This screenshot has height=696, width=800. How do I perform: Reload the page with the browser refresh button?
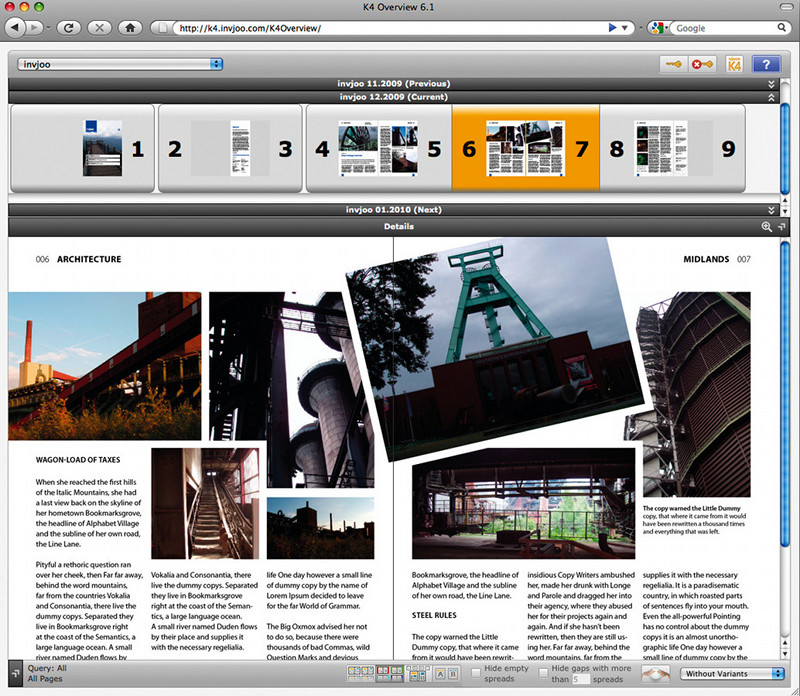pyautogui.click(x=71, y=28)
